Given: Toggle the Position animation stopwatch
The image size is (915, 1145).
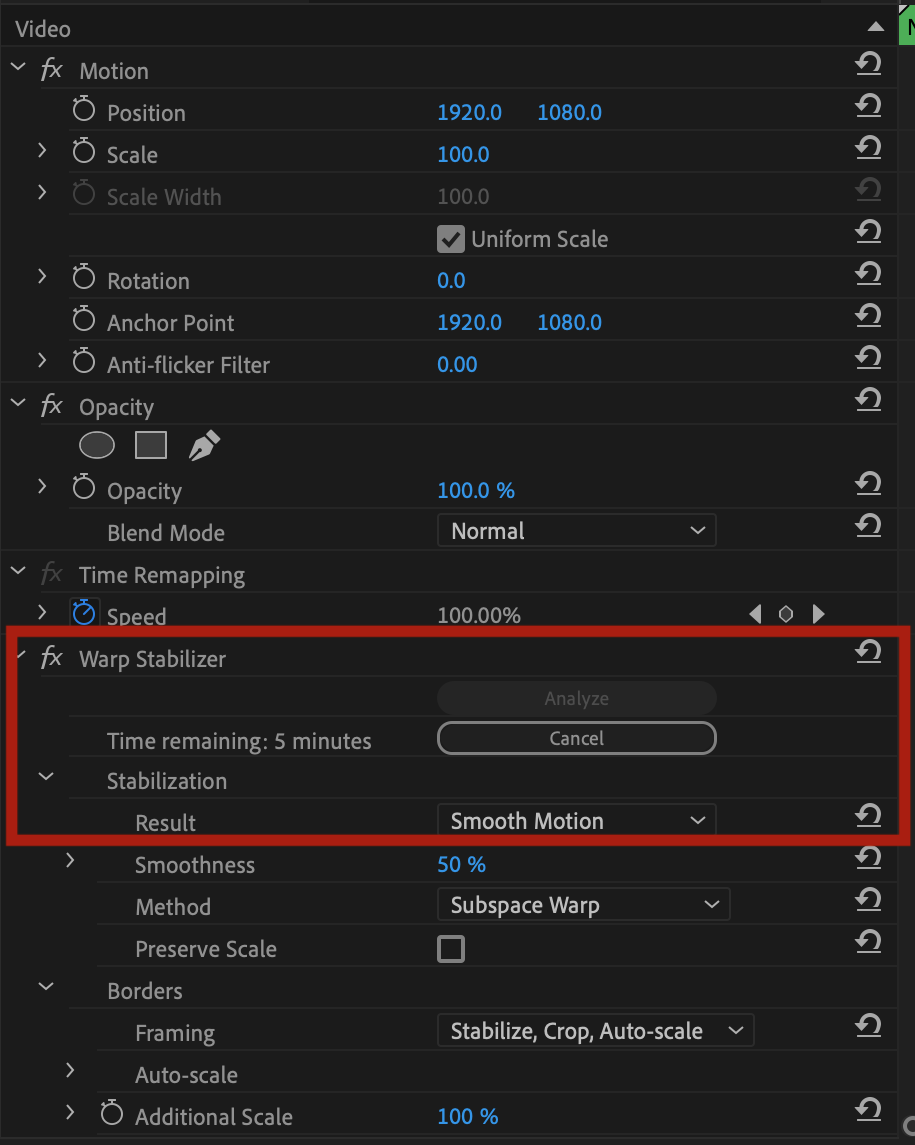Looking at the screenshot, I should (x=84, y=110).
